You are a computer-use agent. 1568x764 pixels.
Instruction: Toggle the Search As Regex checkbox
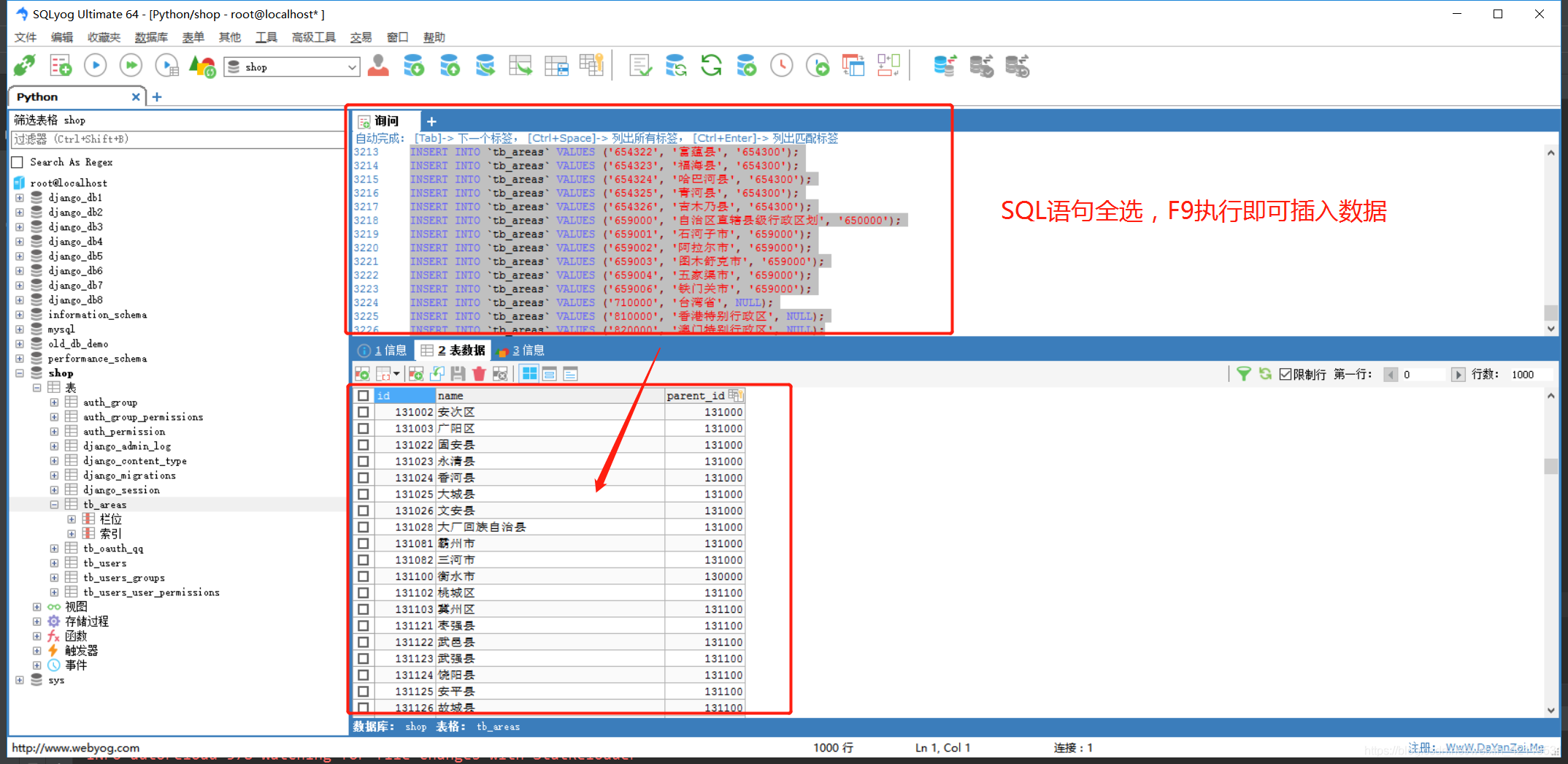18,162
